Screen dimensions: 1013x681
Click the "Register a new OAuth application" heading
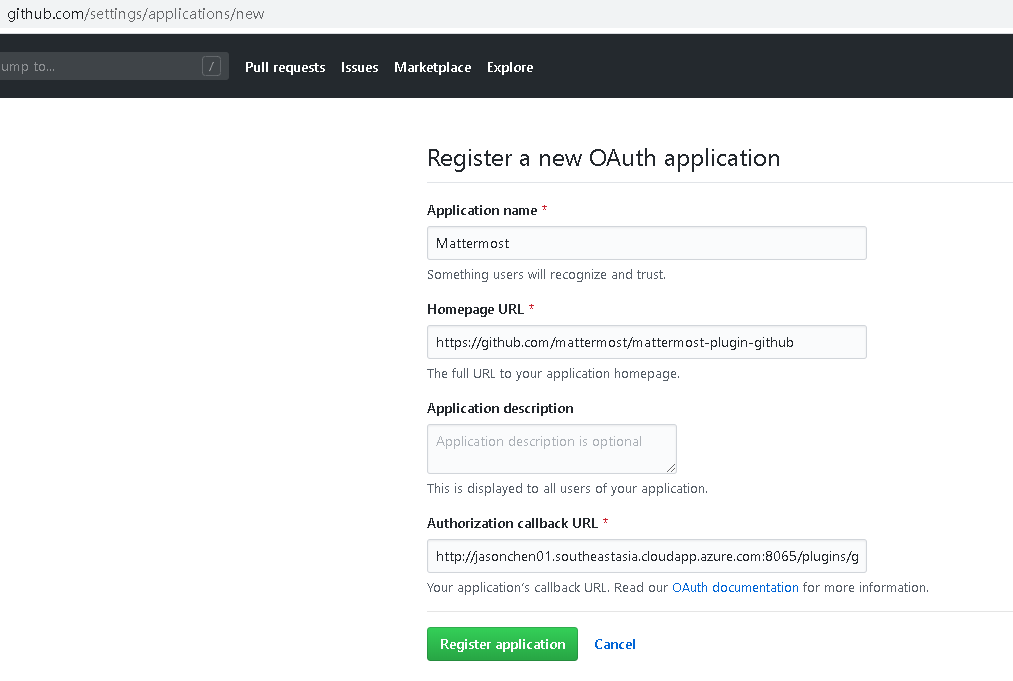coord(603,158)
